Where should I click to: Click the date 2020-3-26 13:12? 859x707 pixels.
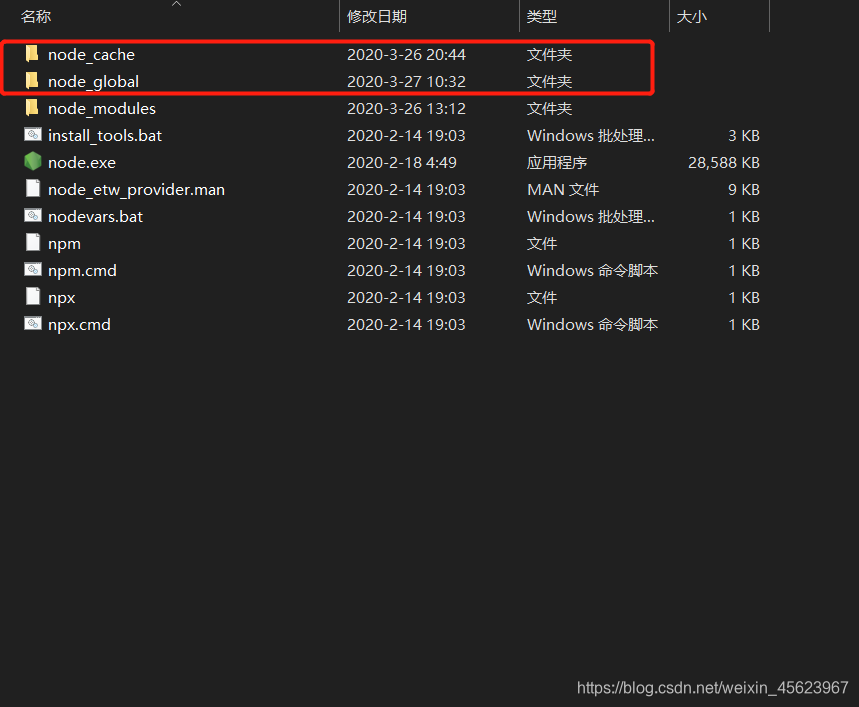click(406, 108)
